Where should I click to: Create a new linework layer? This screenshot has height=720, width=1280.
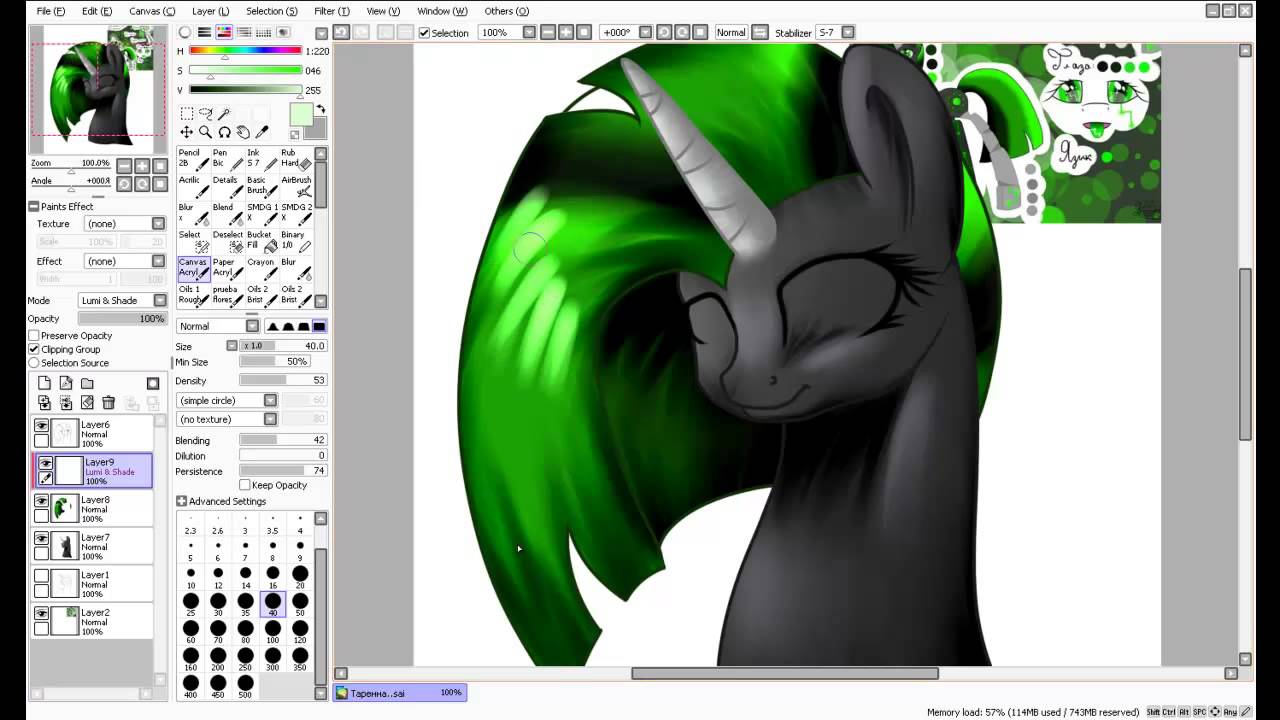(66, 383)
